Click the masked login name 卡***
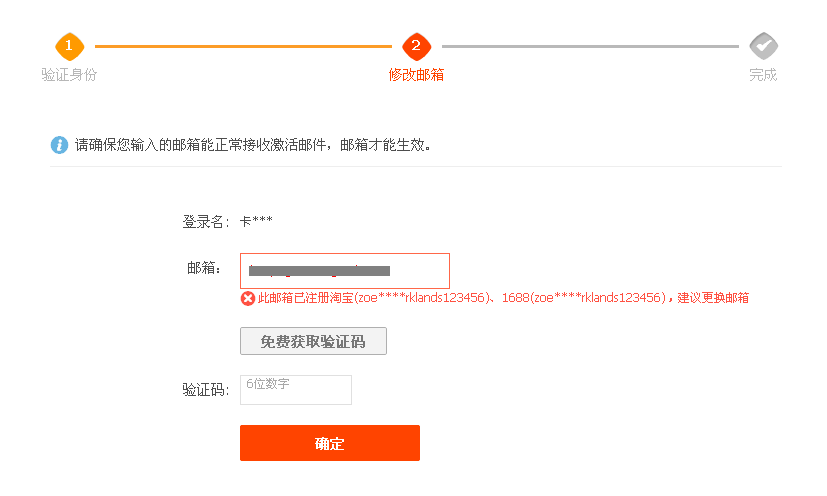 click(256, 221)
